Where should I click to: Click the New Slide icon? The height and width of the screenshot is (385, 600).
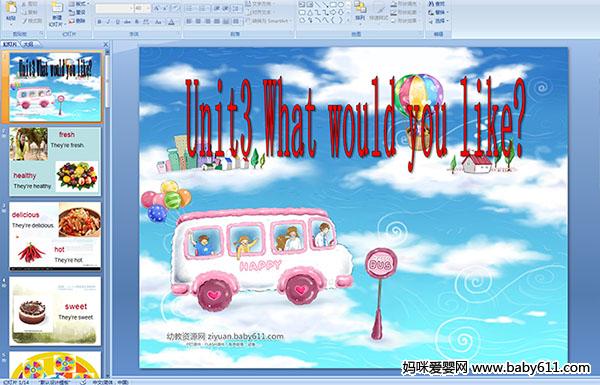coord(57,8)
